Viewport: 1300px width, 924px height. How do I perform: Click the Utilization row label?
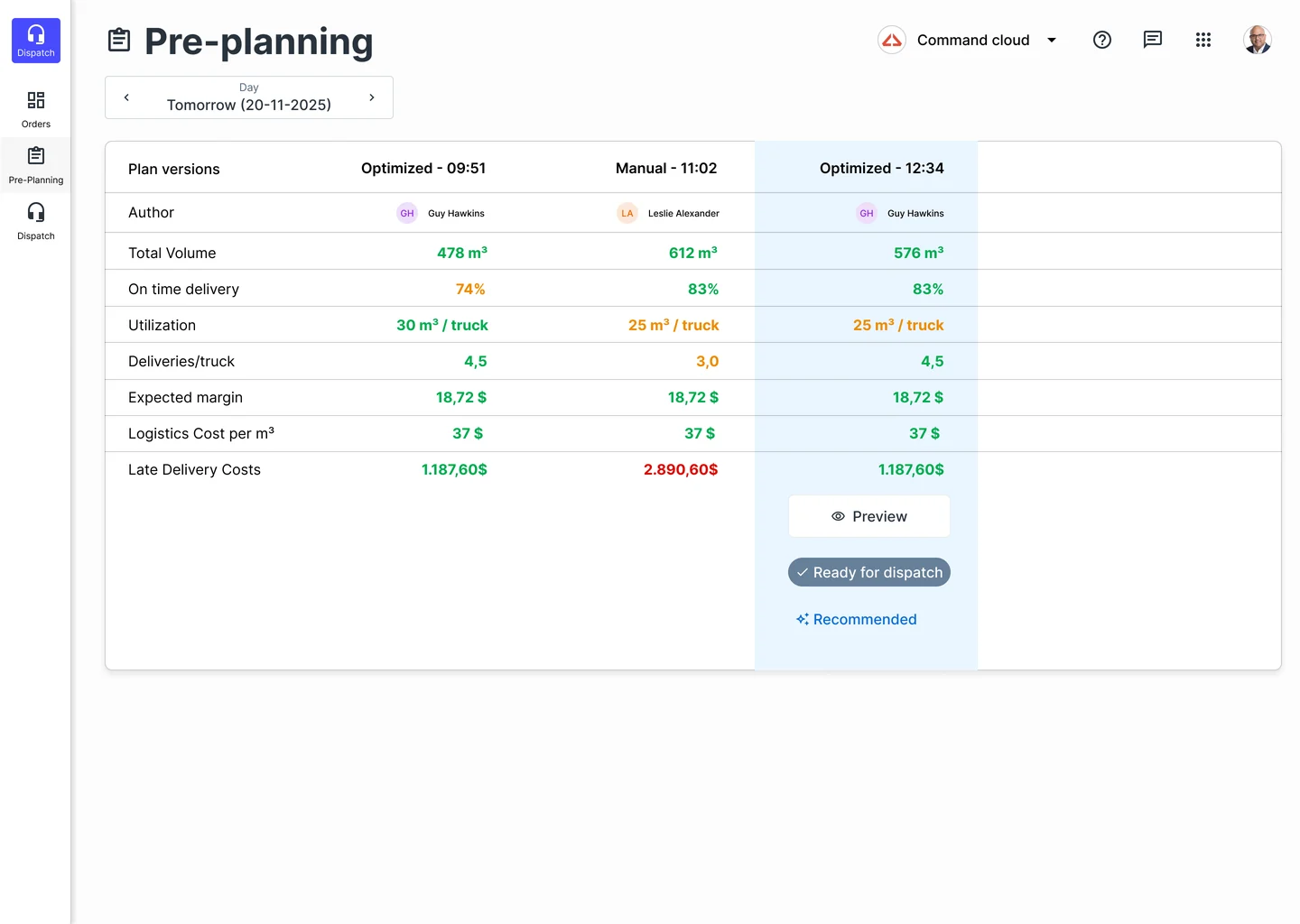point(162,325)
